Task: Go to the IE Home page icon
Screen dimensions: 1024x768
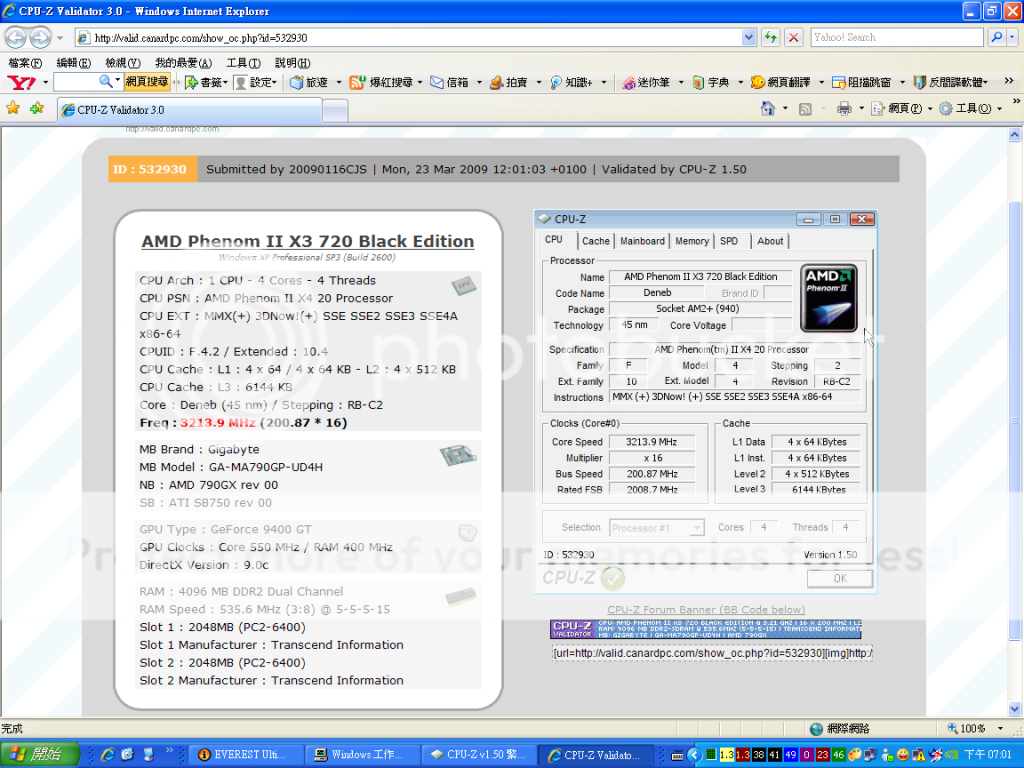Action: tap(768, 108)
